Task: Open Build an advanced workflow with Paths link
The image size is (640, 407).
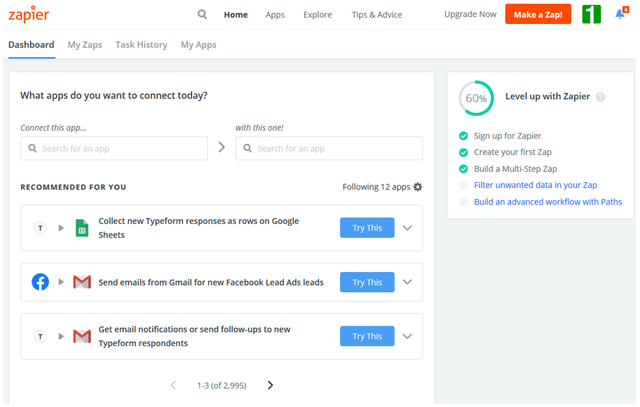Action: click(x=548, y=202)
